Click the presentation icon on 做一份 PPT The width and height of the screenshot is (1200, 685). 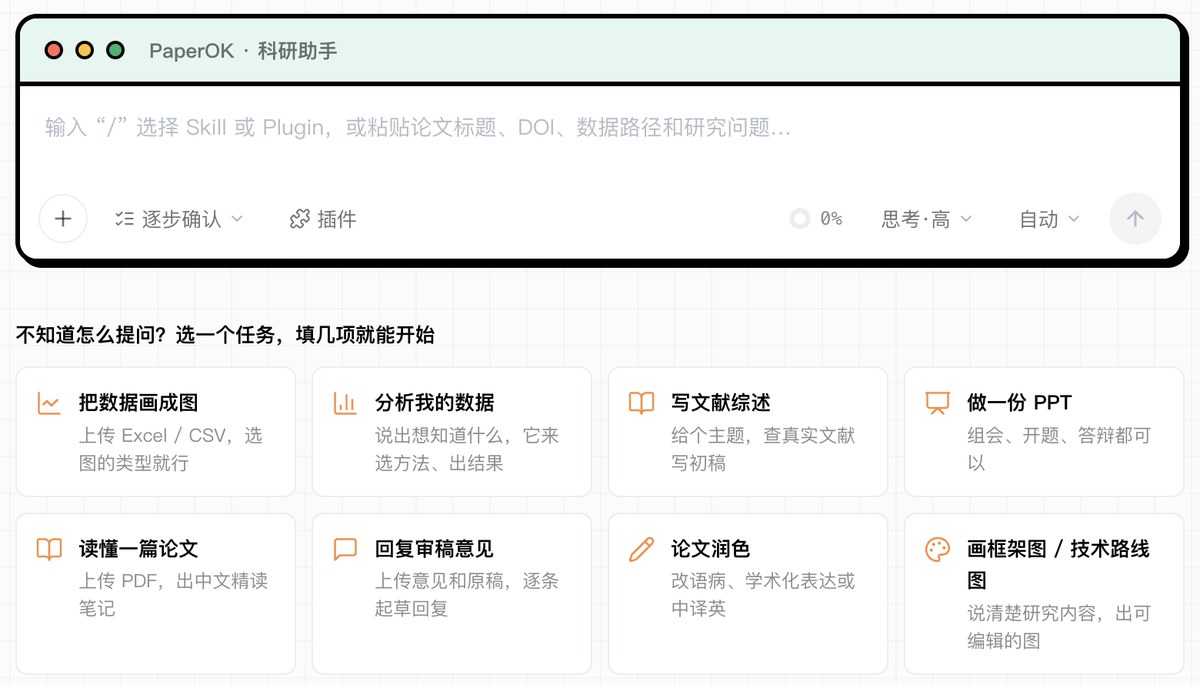pyautogui.click(x=937, y=403)
